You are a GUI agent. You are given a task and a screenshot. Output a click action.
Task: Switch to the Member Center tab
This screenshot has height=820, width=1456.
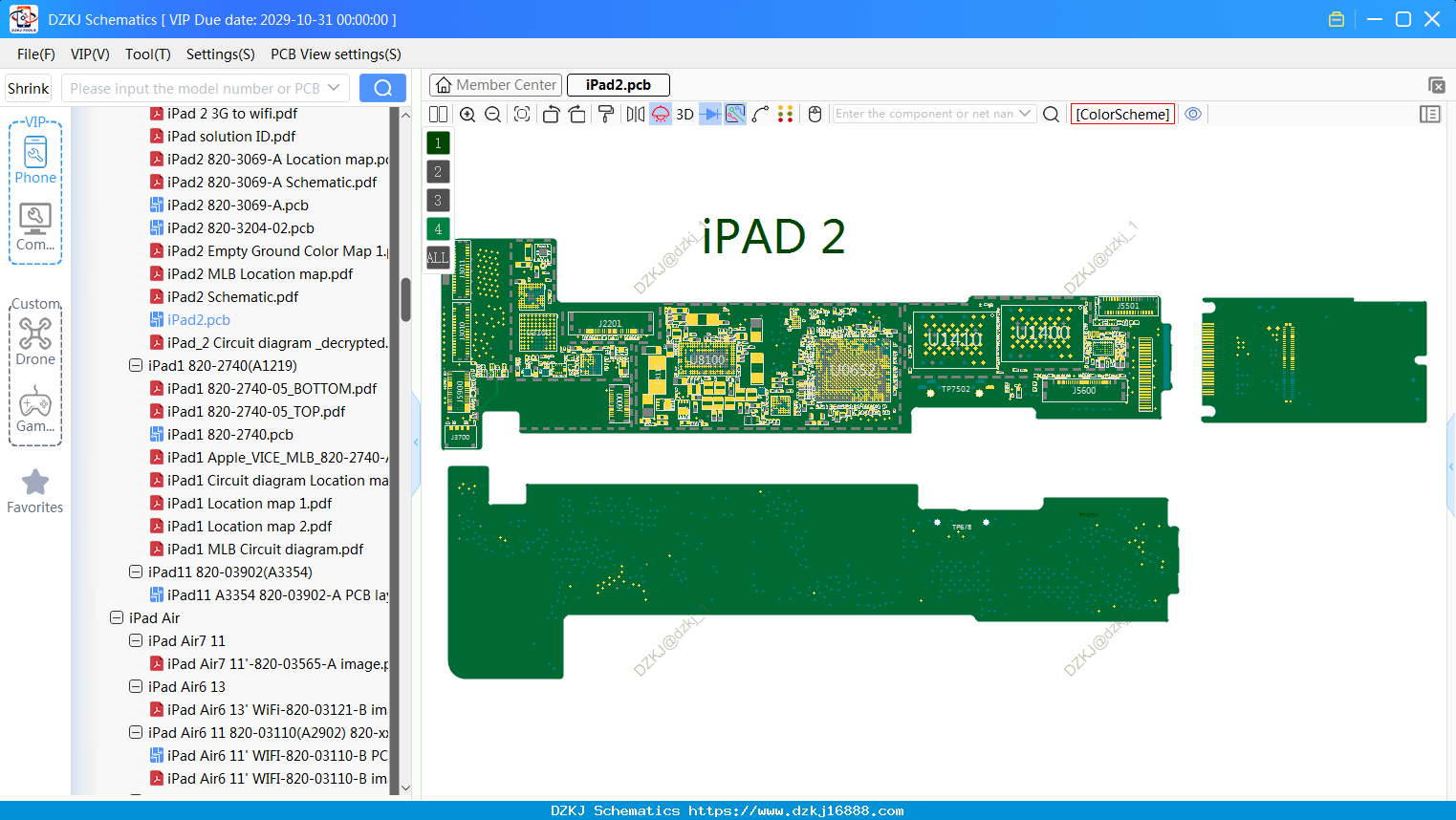pos(496,85)
